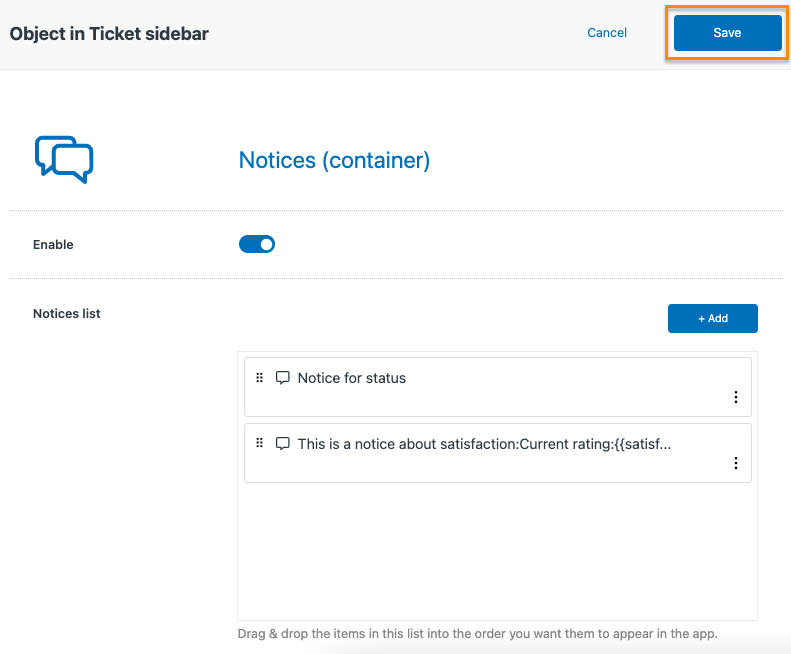Click the Notice for status text label

pyautogui.click(x=352, y=378)
